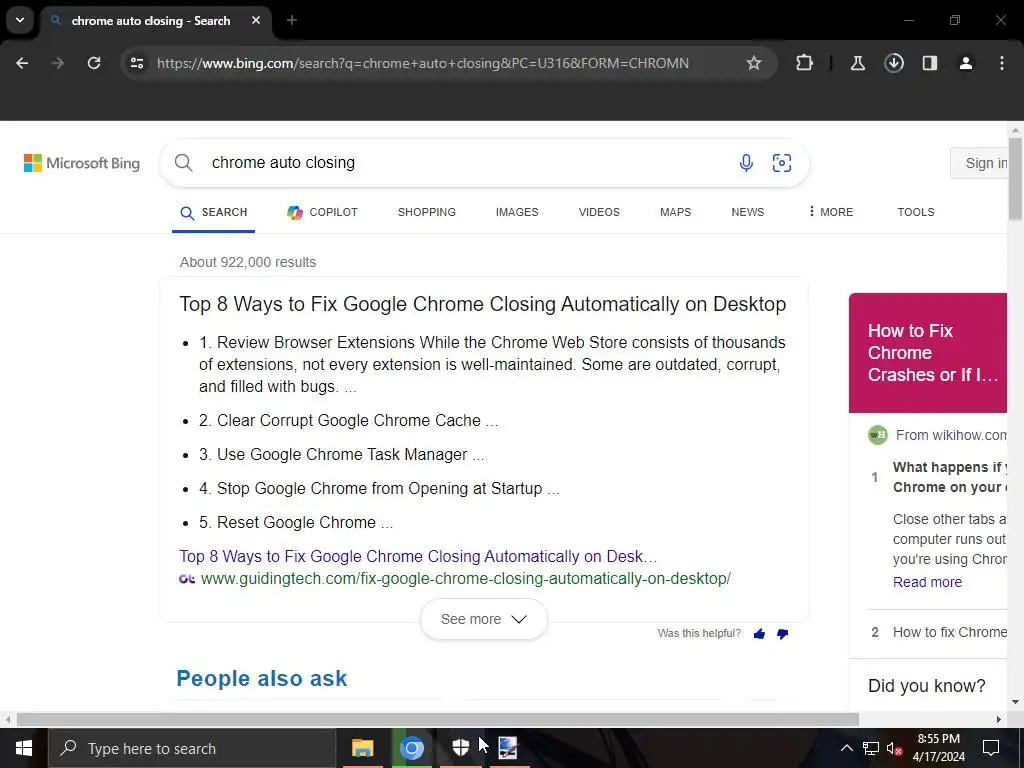The image size is (1024, 768).
Task: Switch to the MAPS tab
Action: 675,212
